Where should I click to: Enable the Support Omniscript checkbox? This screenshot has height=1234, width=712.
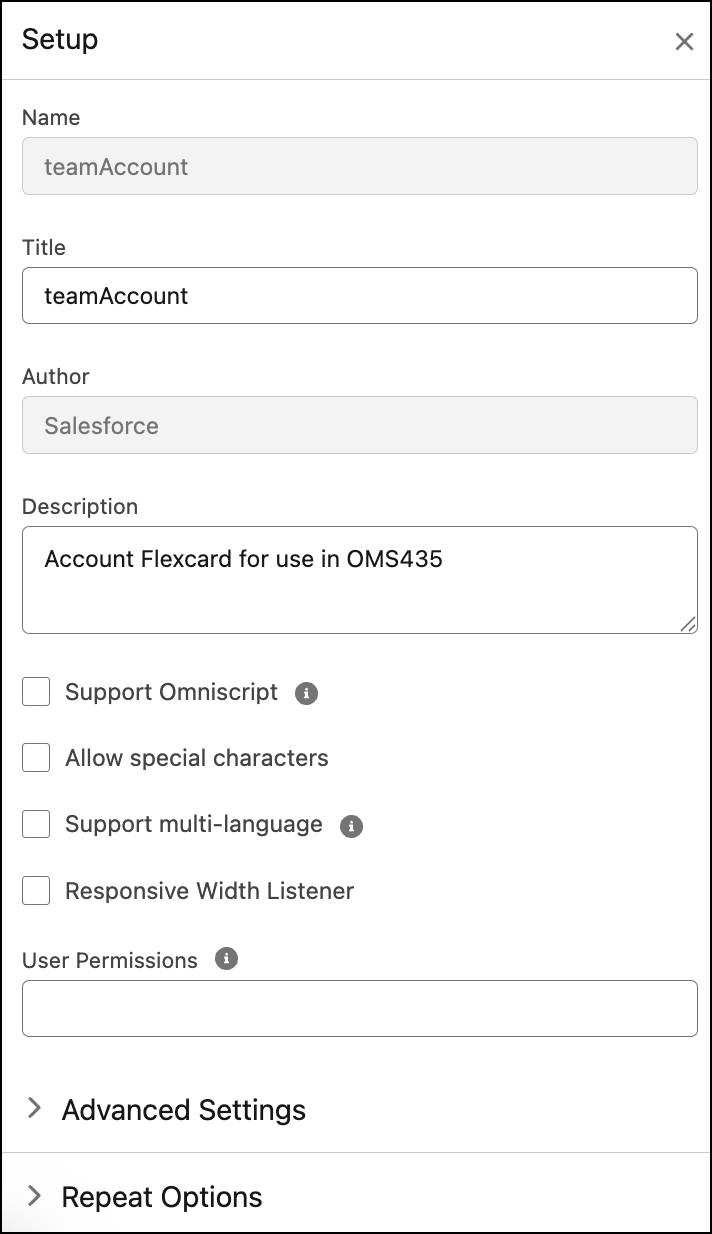[x=35, y=691]
